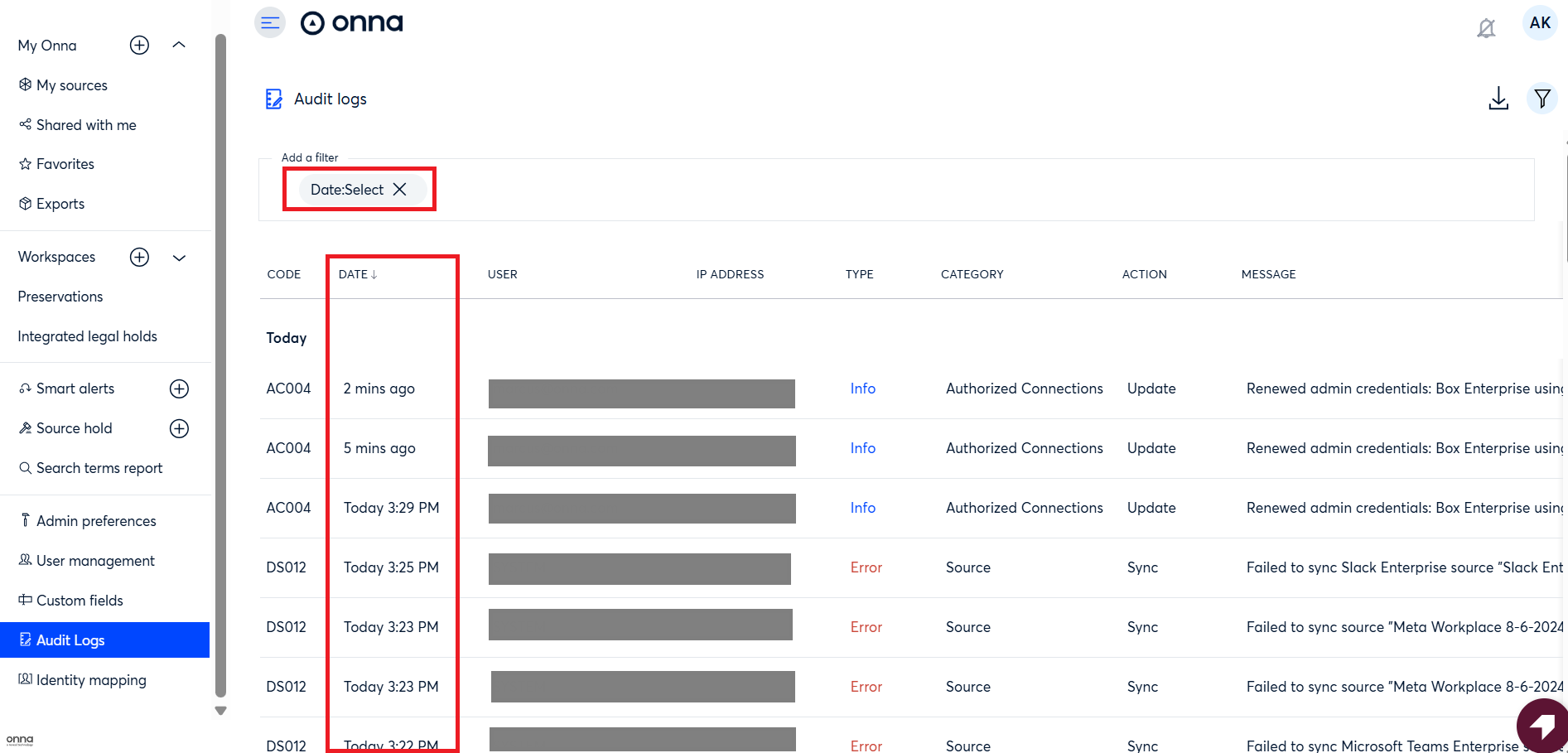The height and width of the screenshot is (753, 1568).
Task: Click the sidebar vertical scrollbar
Action: point(220,364)
